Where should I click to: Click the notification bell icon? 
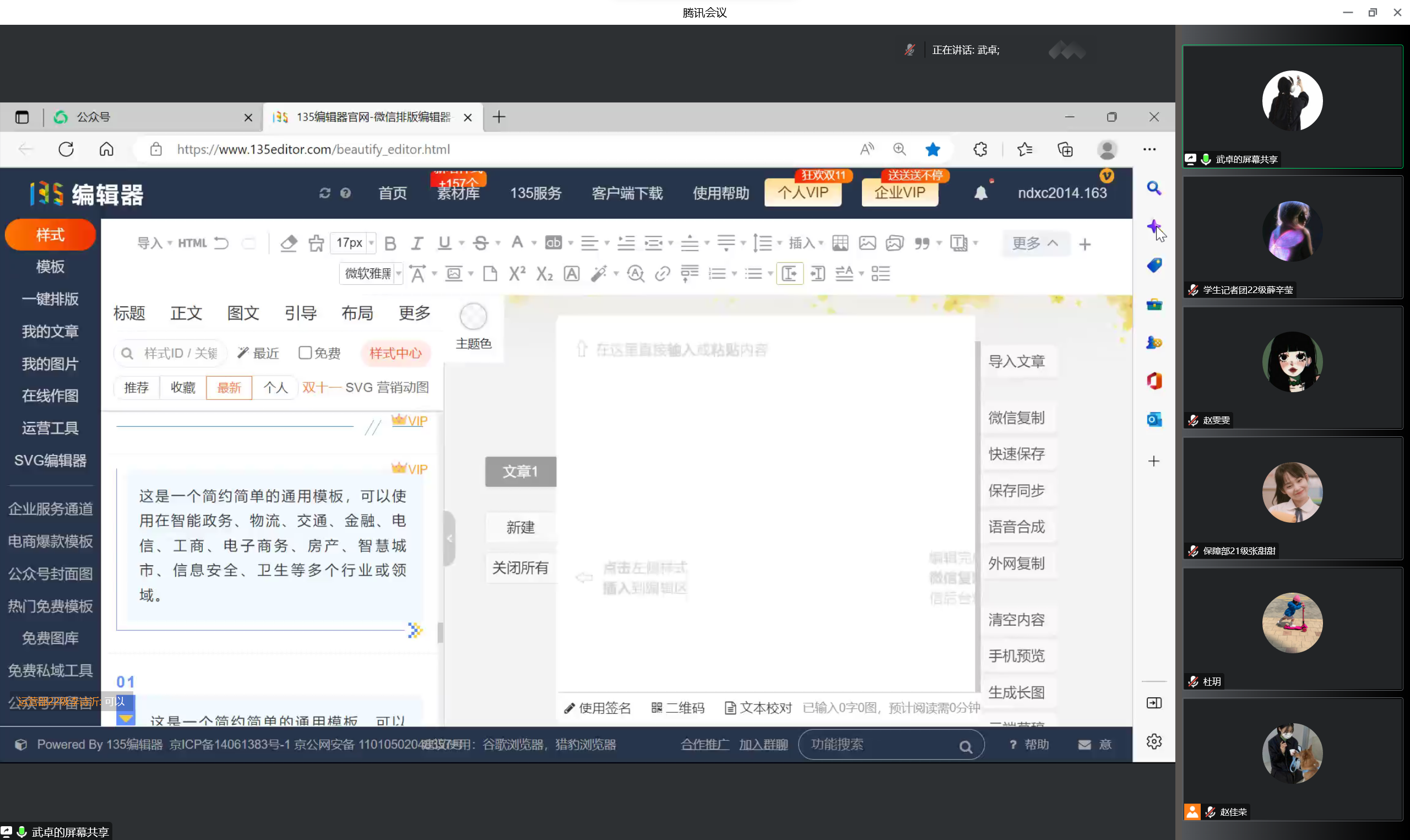click(x=980, y=193)
